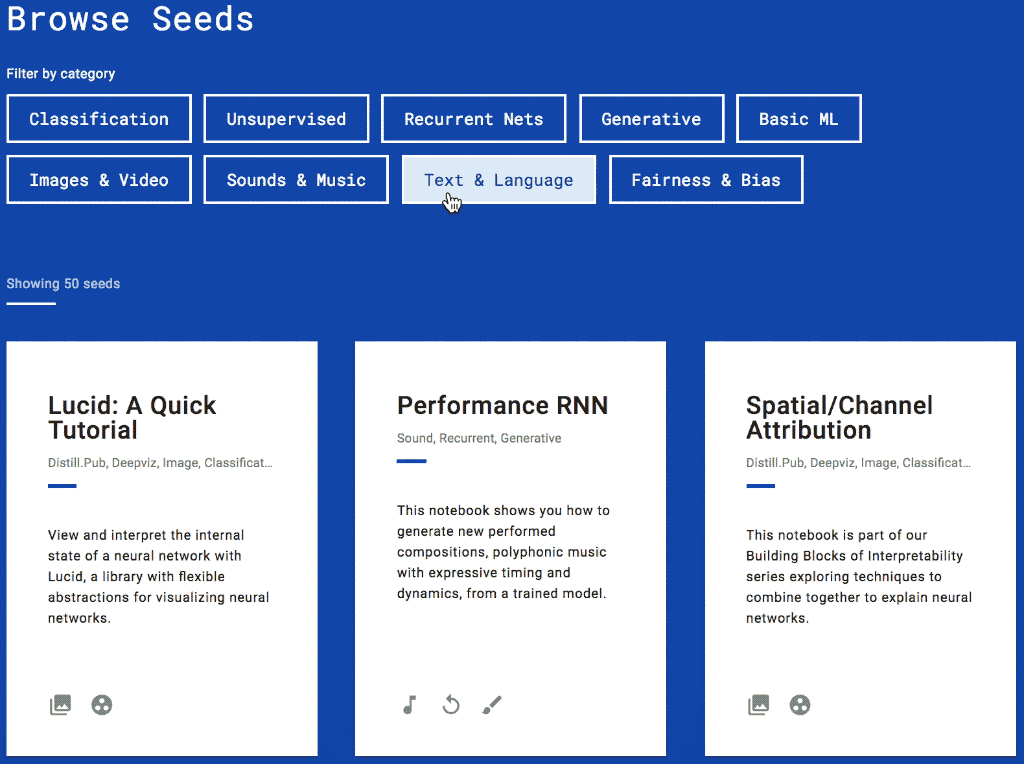Toggle the Basic ML filter
Screen dimensions: 1024x764
798,118
